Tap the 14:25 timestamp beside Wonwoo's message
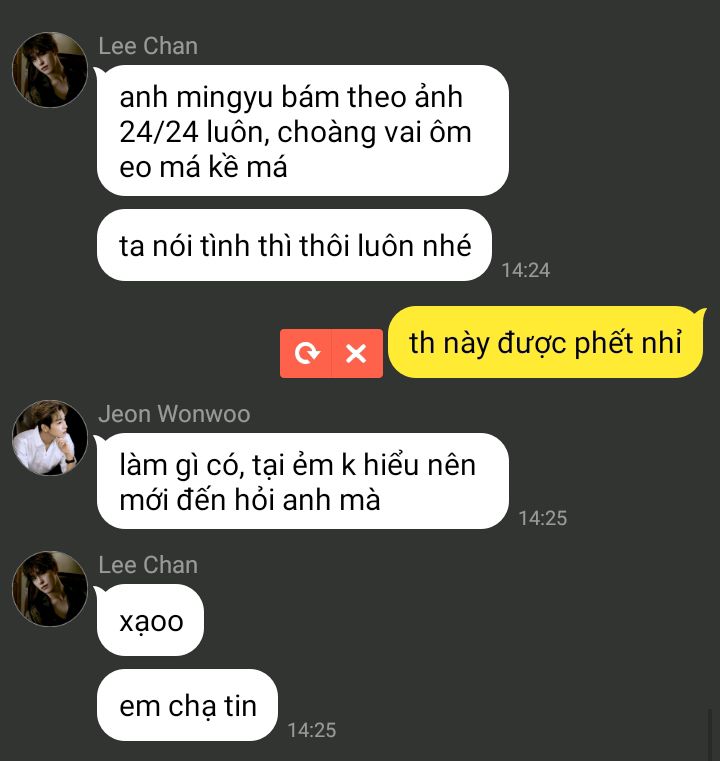The image size is (720, 761). (543, 518)
